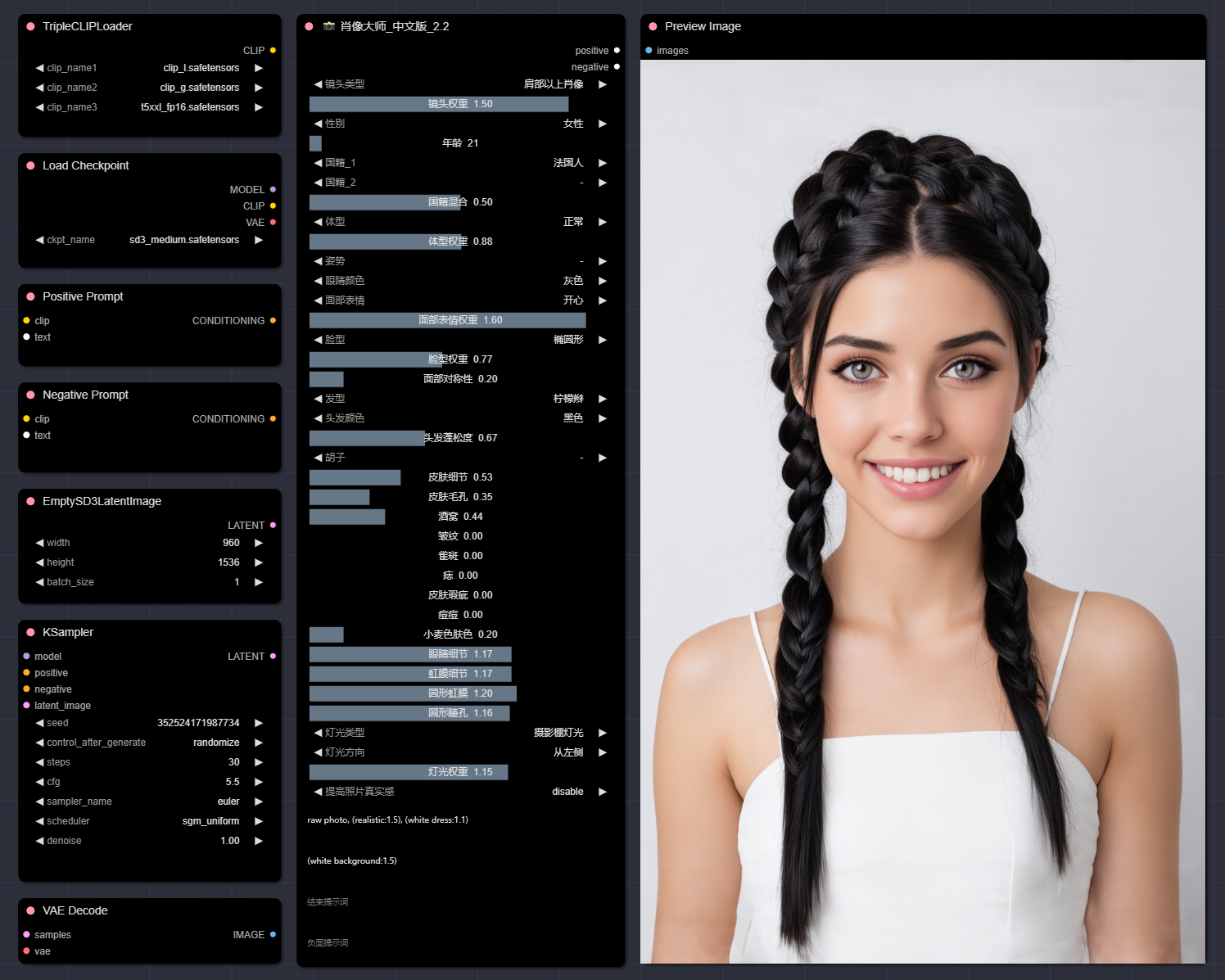Collapse the TripleCLIPLoader node via its title dot
The width and height of the screenshot is (1225, 980).
point(30,26)
